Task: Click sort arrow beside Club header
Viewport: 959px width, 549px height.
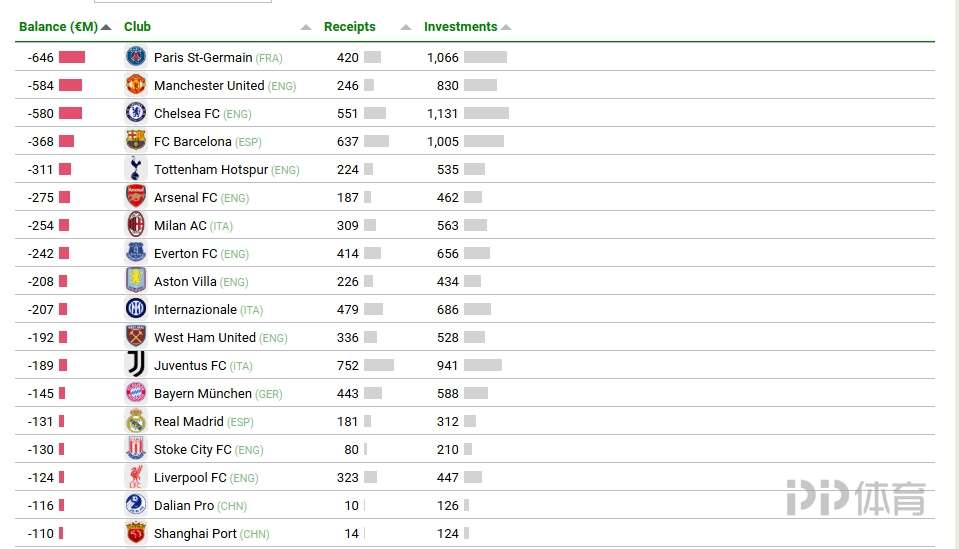Action: pyautogui.click(x=306, y=27)
